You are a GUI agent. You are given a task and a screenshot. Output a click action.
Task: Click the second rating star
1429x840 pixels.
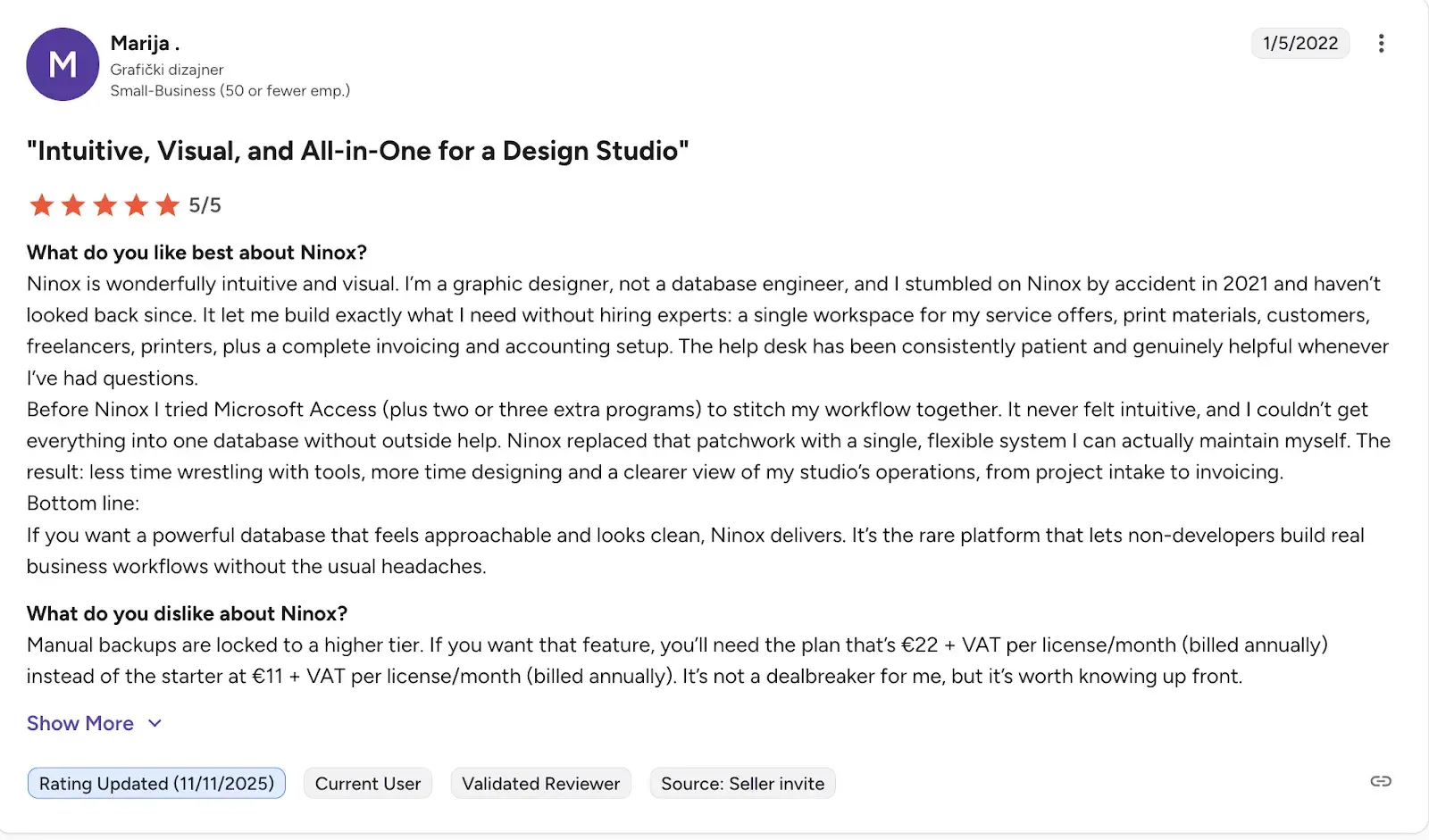[x=73, y=205]
